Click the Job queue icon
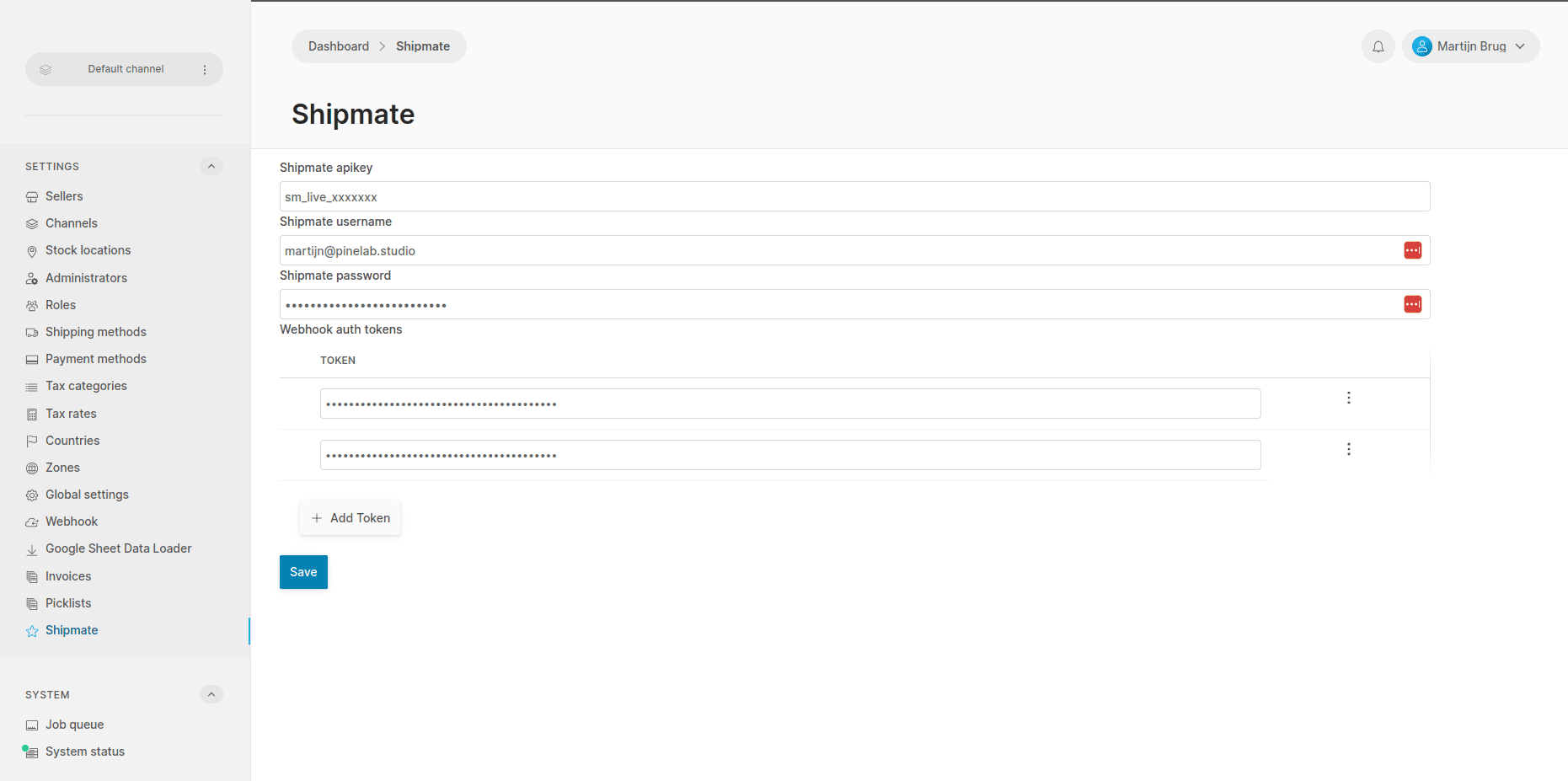The height and width of the screenshot is (781, 1568). [32, 725]
